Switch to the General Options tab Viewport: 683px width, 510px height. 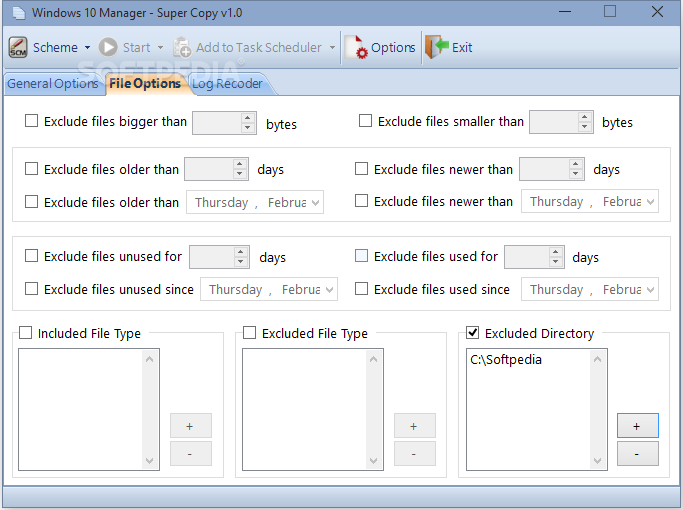tap(53, 83)
